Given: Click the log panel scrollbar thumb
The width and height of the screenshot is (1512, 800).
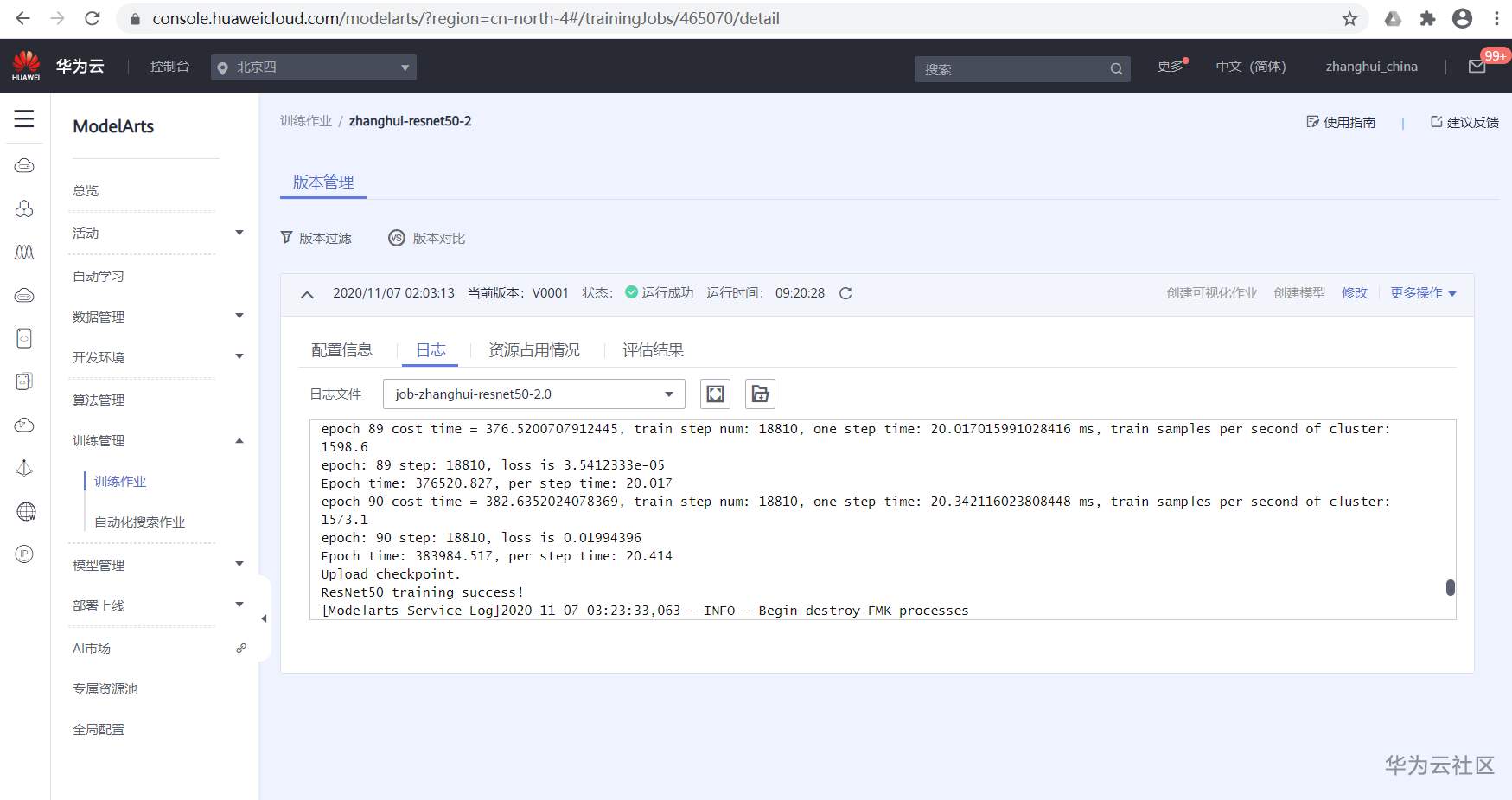Looking at the screenshot, I should pyautogui.click(x=1451, y=587).
